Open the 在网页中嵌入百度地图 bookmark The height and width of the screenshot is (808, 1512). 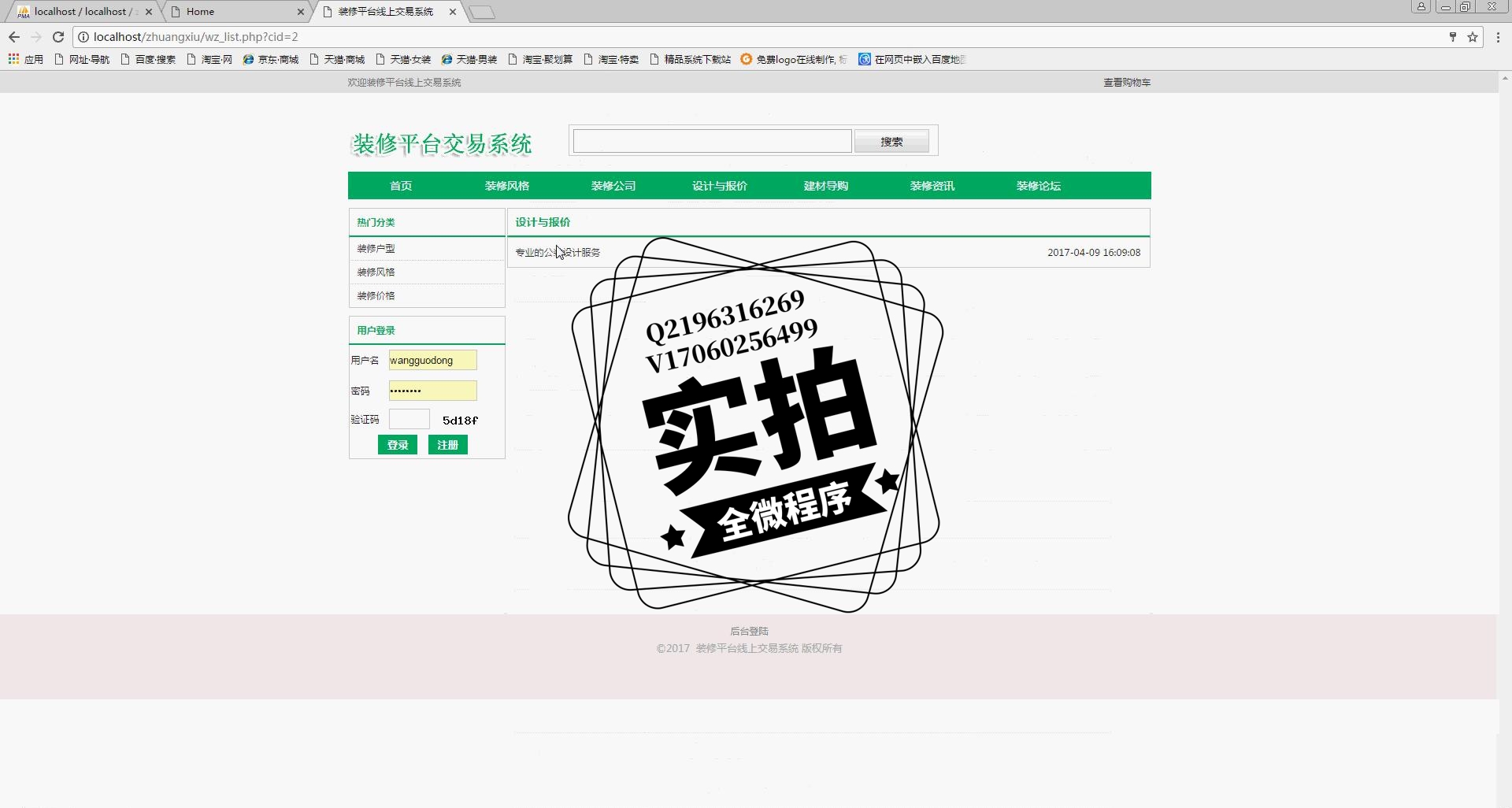912,59
